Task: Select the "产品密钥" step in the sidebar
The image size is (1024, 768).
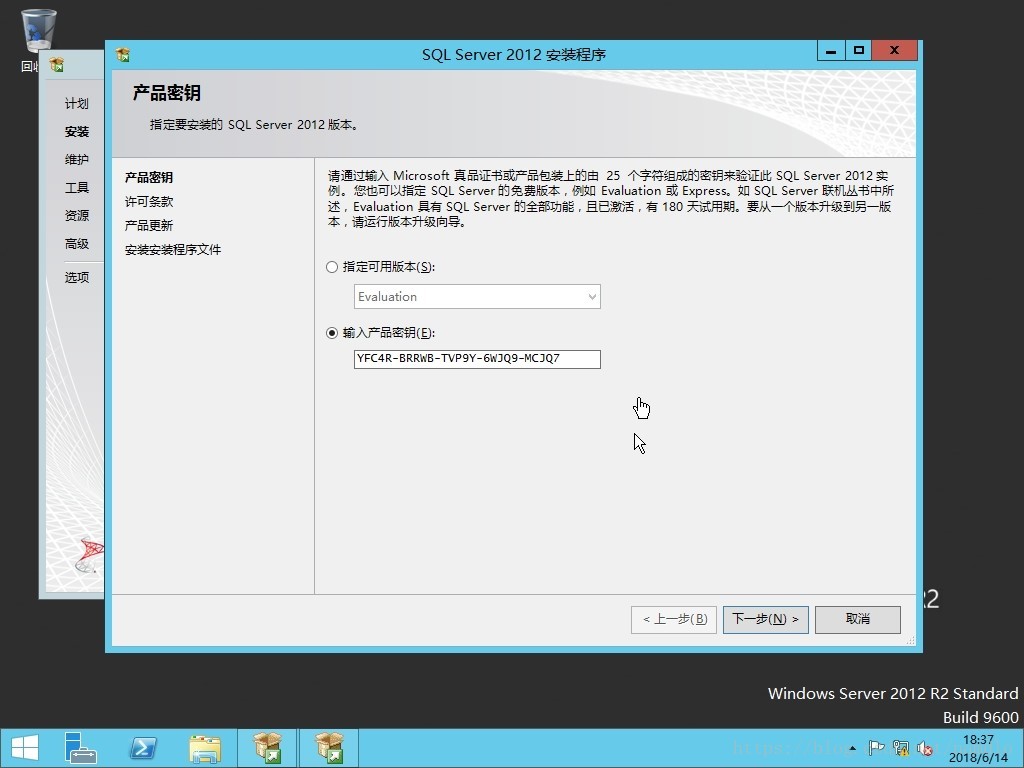Action: click(x=149, y=178)
